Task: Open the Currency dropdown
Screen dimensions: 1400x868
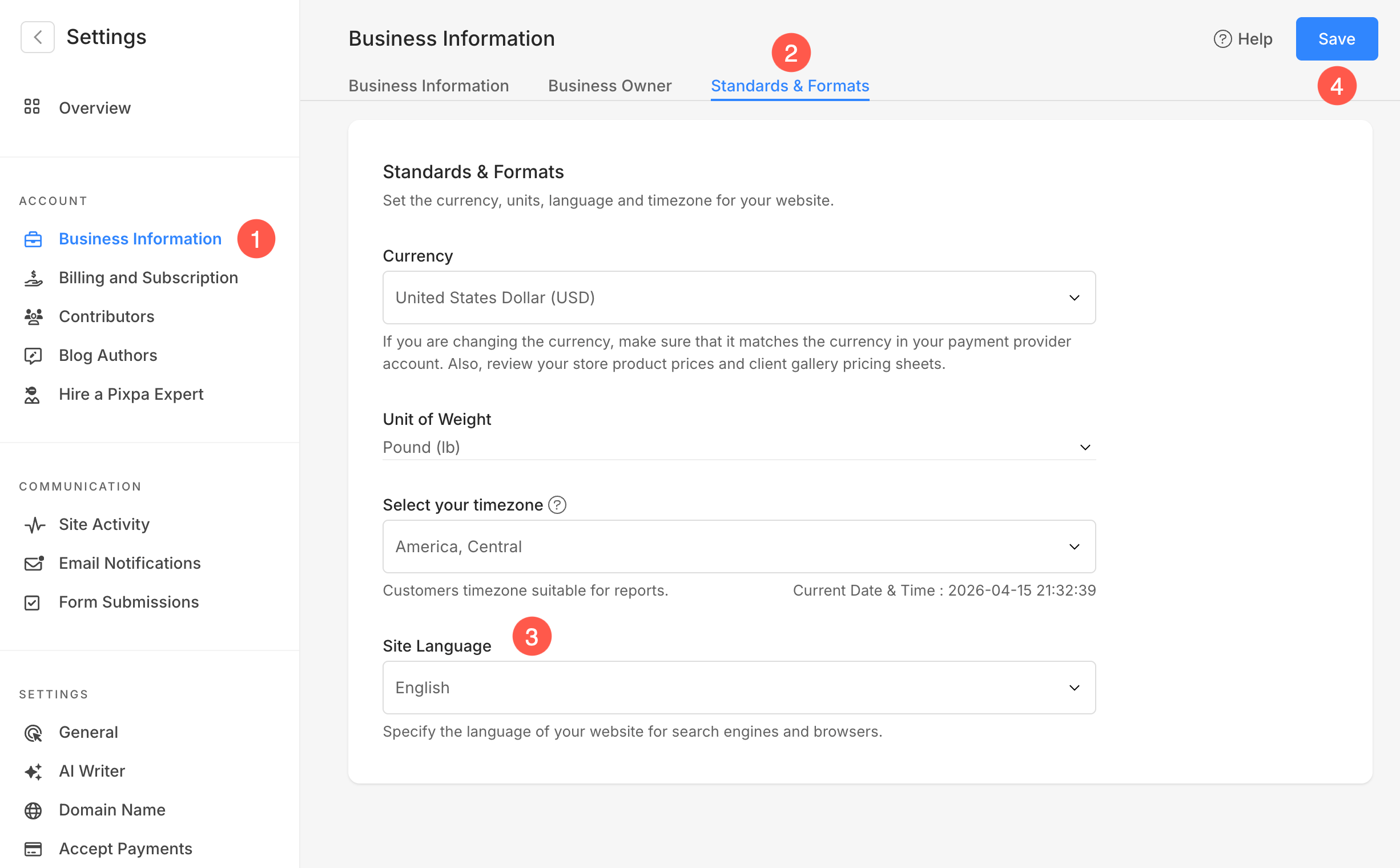Action: click(739, 298)
